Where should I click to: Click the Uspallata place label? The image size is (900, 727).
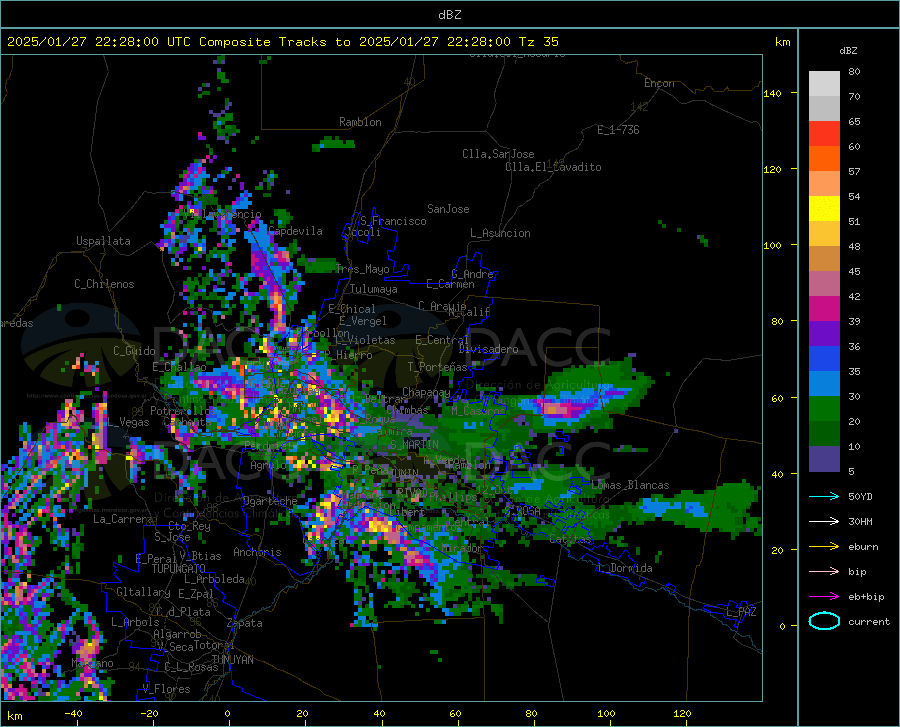(103, 241)
